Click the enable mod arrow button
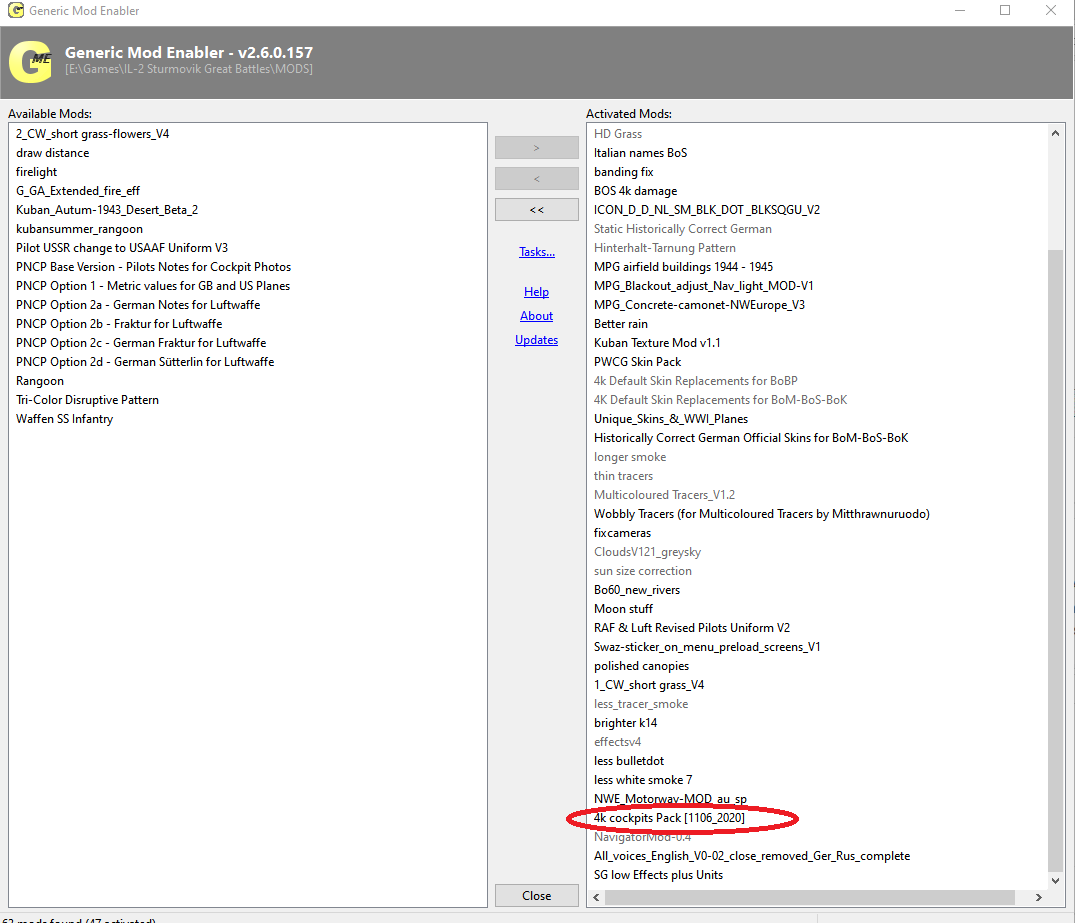This screenshot has height=923, width=1075. (x=536, y=147)
